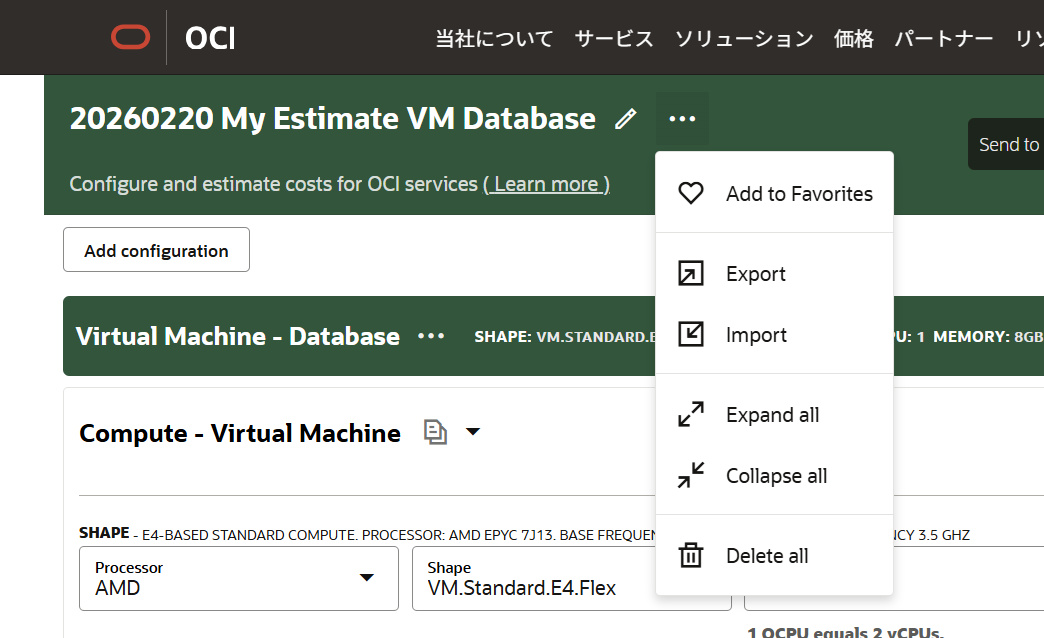Click the Collapse all arrows icon
Screen dimensions: 1044x638
point(690,475)
